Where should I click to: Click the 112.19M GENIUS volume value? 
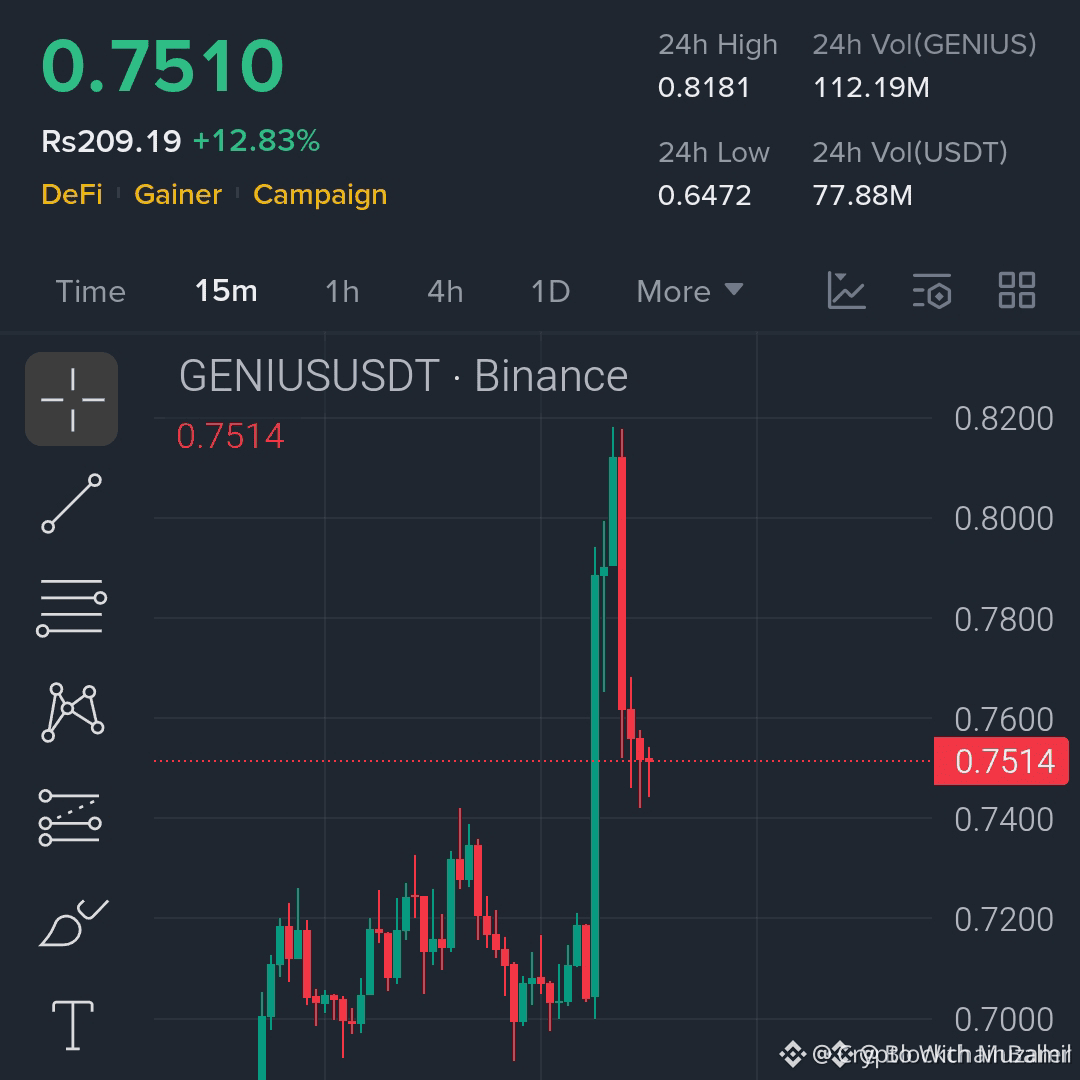[x=871, y=87]
